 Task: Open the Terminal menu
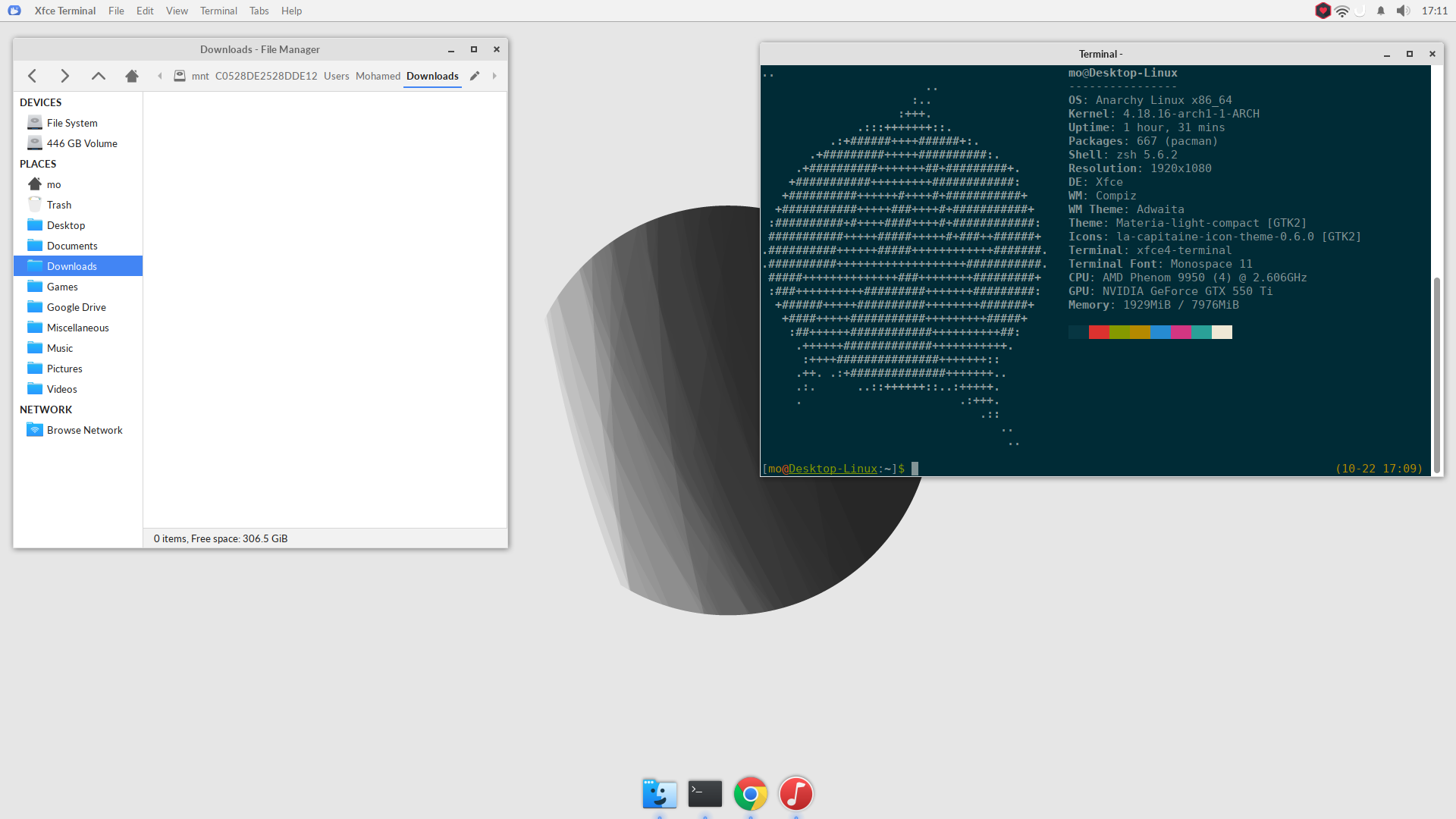(x=218, y=11)
